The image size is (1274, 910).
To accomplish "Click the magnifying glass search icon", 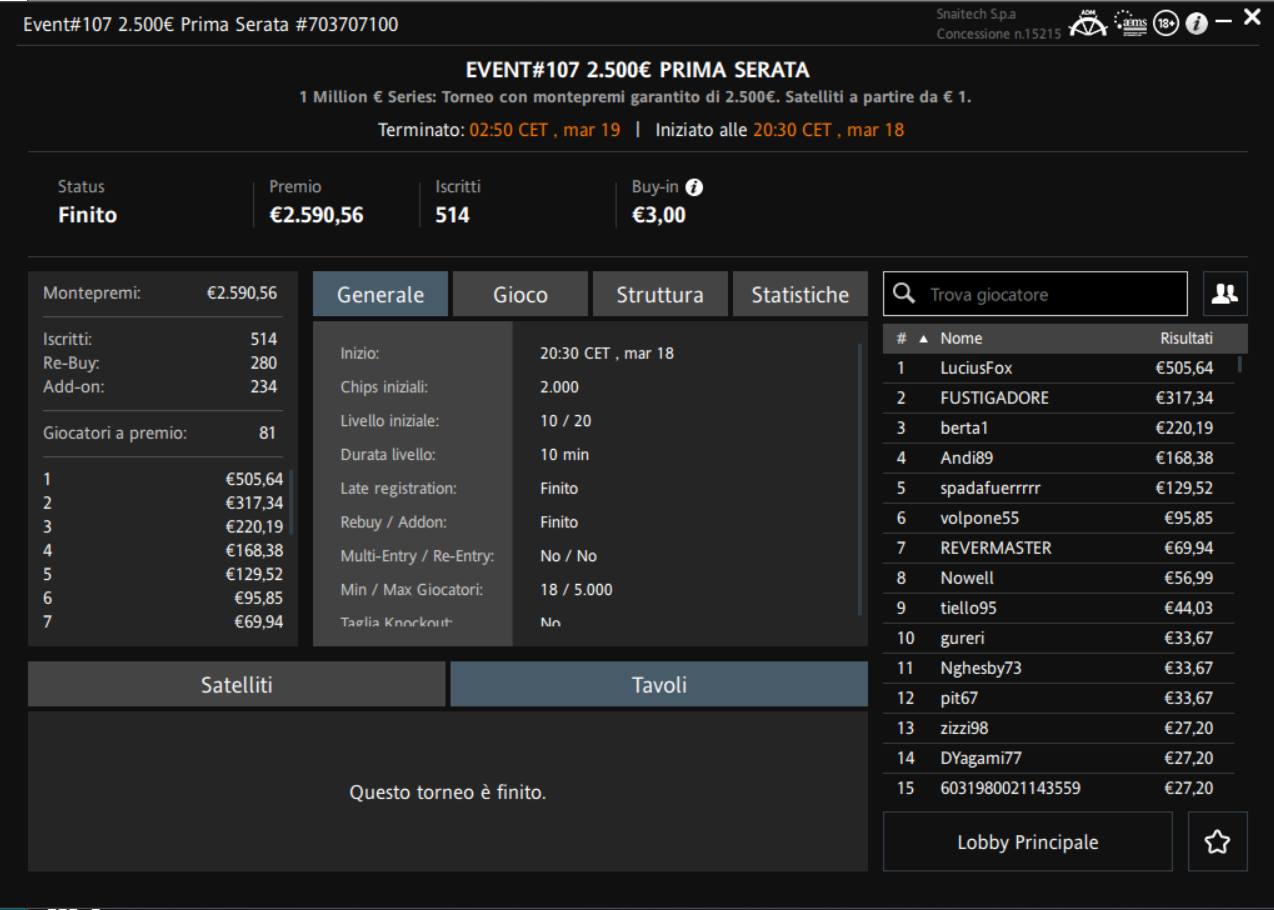I will [903, 294].
